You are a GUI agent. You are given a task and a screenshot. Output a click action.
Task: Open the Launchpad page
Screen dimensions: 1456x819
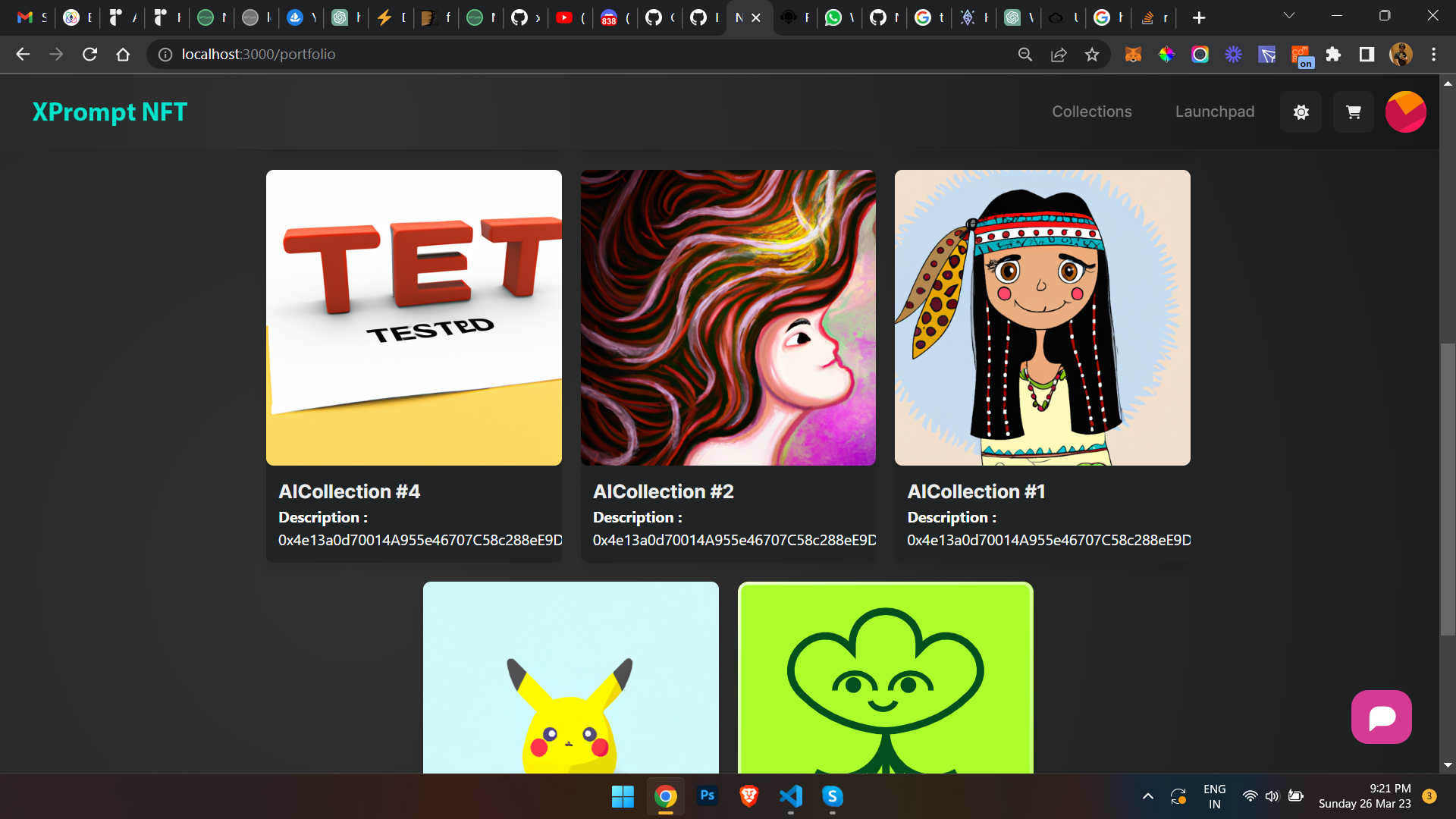click(x=1214, y=111)
